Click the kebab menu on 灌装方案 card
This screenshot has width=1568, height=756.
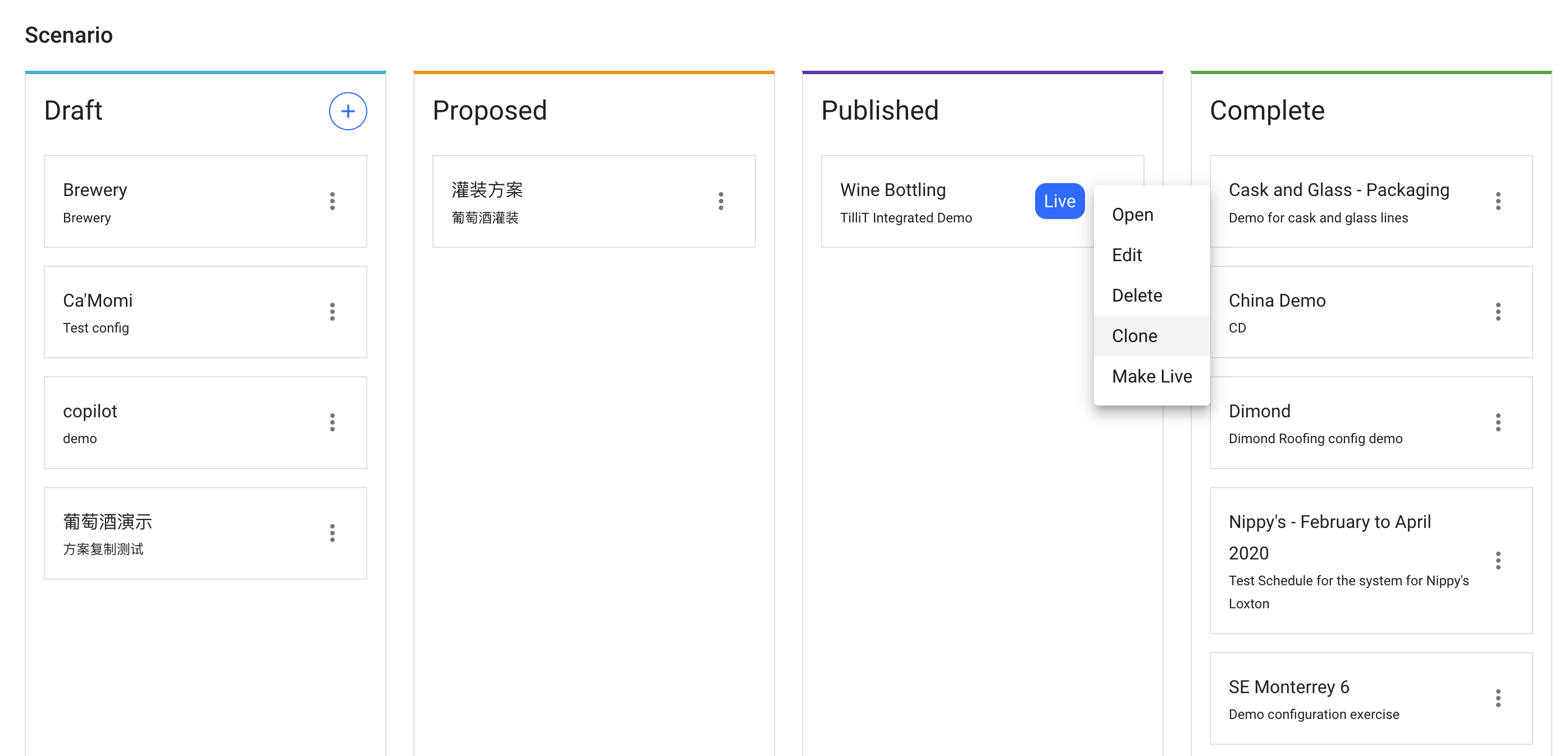(x=721, y=202)
